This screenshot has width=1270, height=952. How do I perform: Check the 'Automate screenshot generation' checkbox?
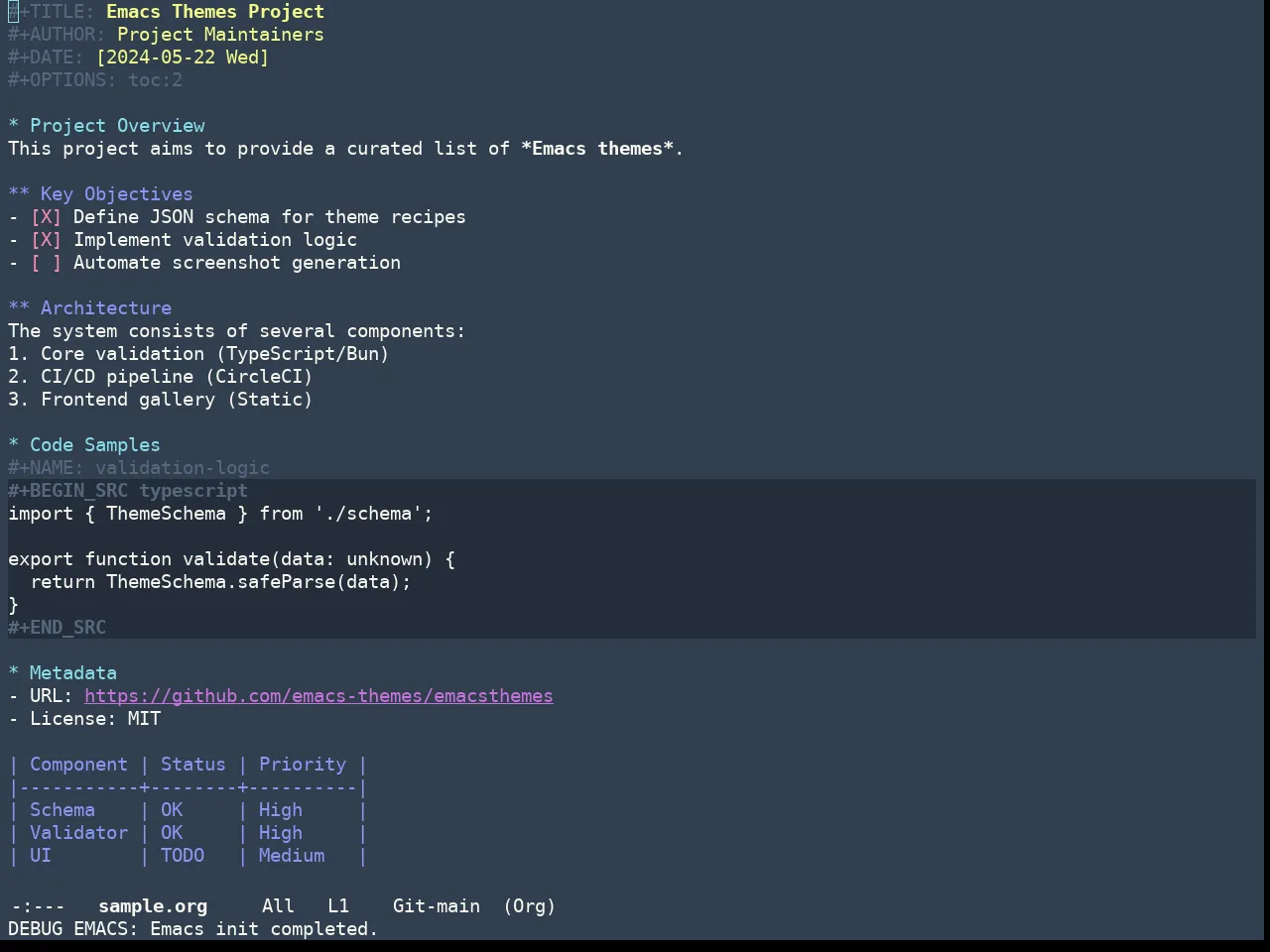[46, 263]
